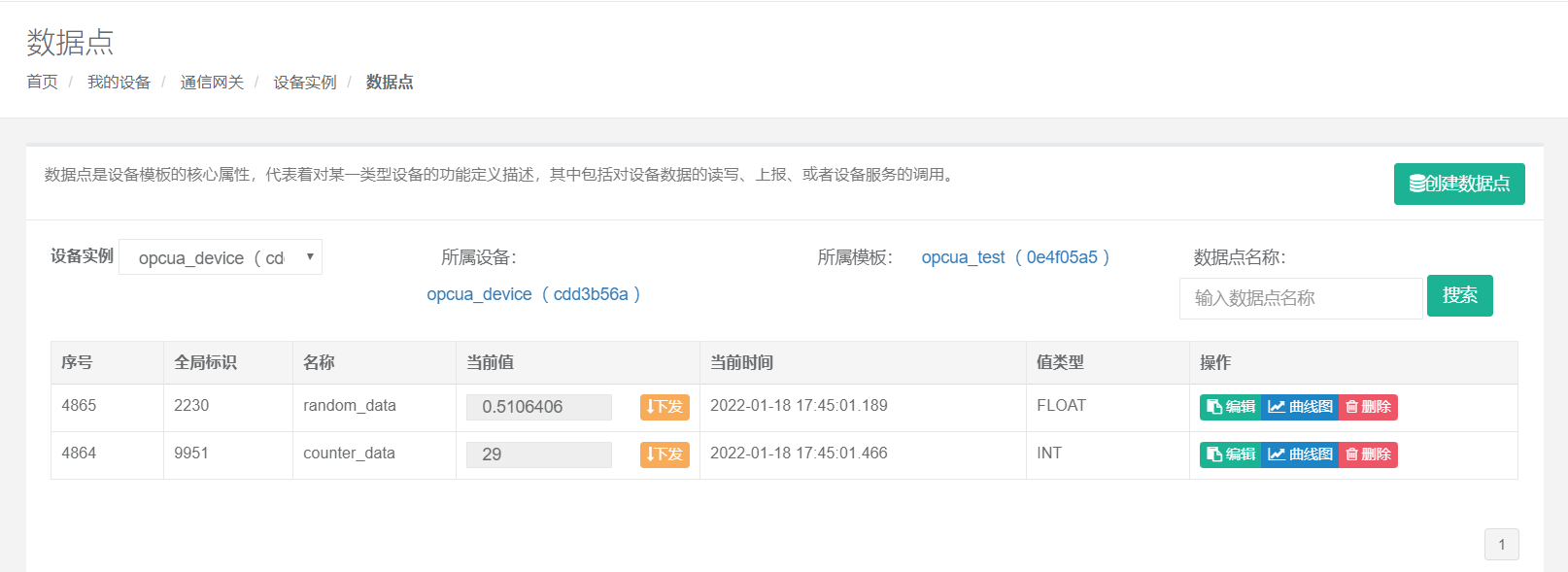Viewport: 1568px width, 572px height.
Task: Delete the counter_data data point
Action: (x=1368, y=454)
